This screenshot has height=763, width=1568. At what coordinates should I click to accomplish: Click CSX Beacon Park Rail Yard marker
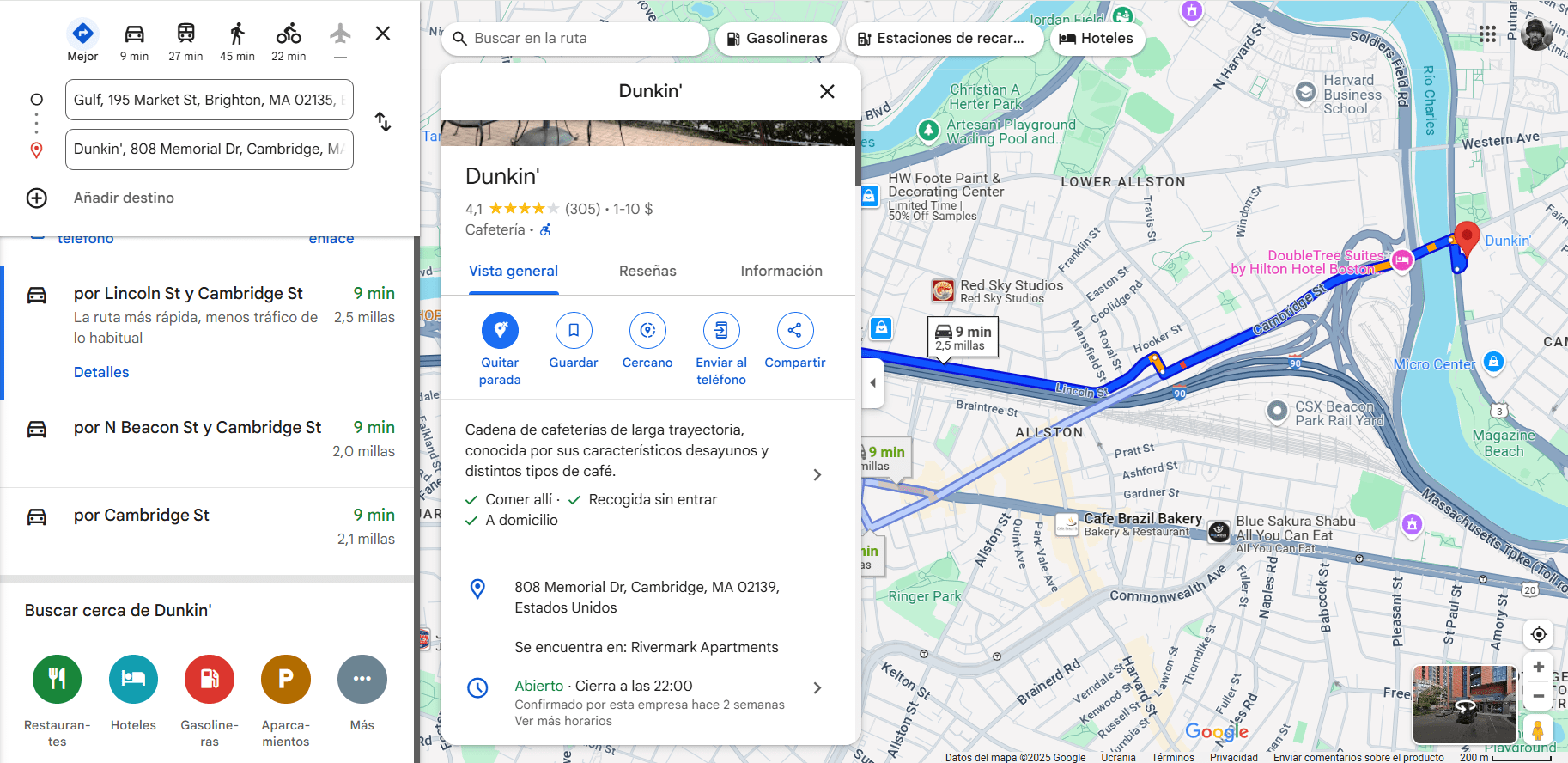coord(1278,412)
